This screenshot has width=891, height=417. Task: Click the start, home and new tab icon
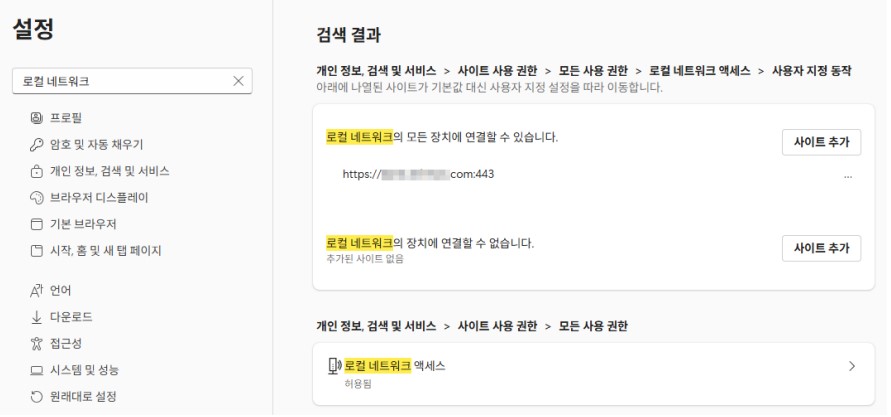[x=37, y=250]
